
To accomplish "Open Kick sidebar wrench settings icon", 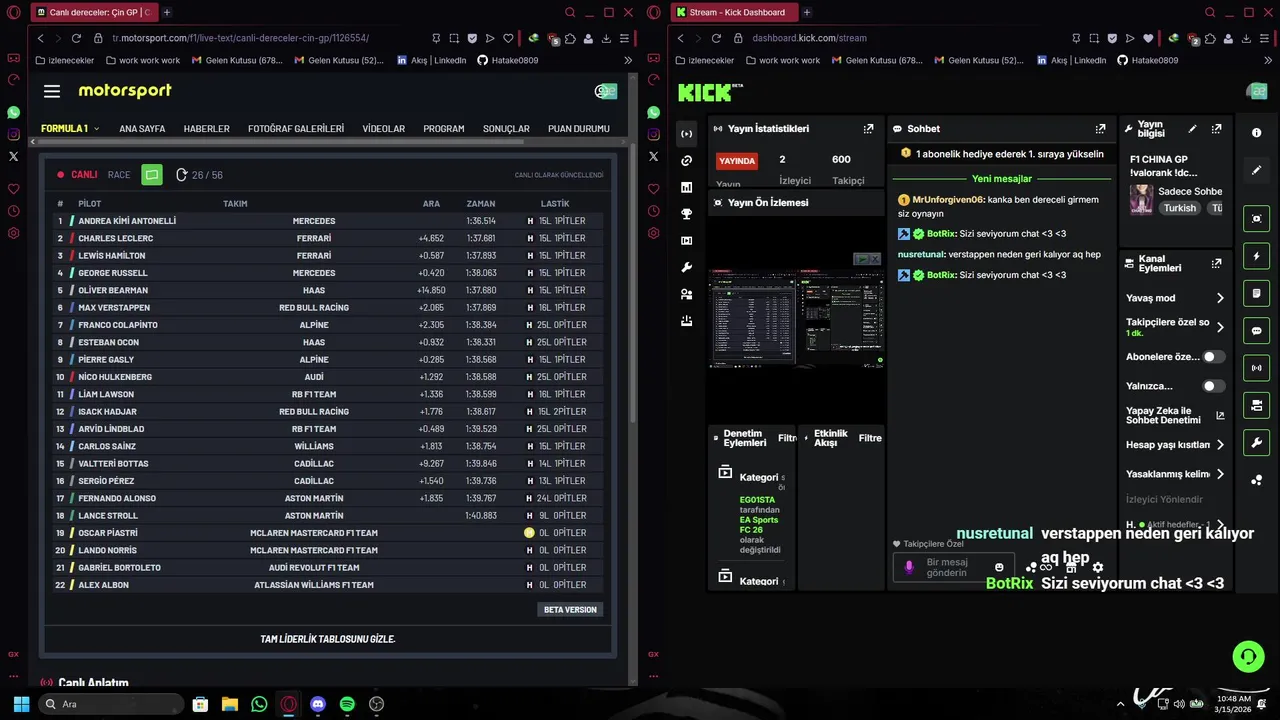I will point(686,267).
